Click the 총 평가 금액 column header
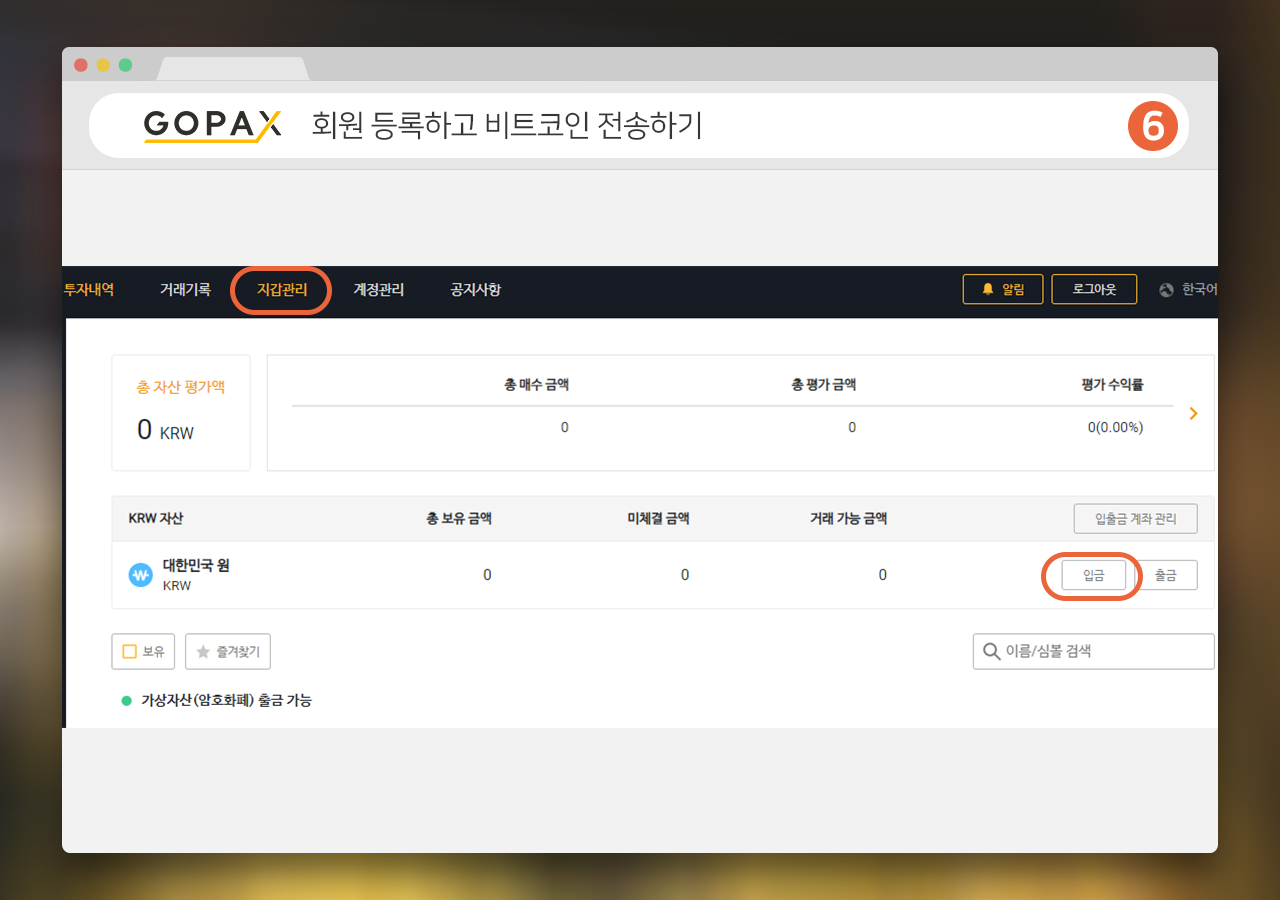 [824, 384]
